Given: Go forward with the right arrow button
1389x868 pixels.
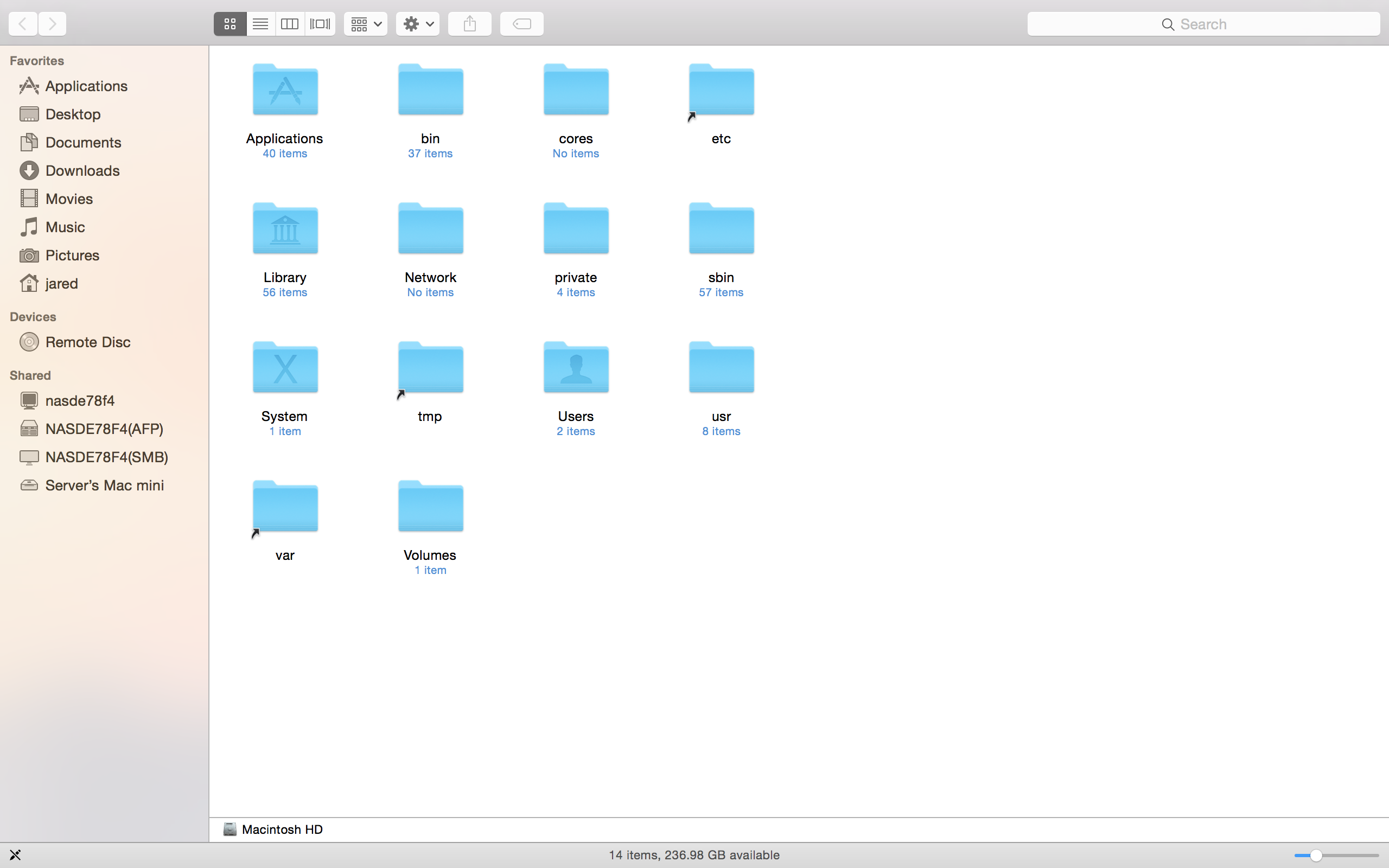Looking at the screenshot, I should coord(52,23).
